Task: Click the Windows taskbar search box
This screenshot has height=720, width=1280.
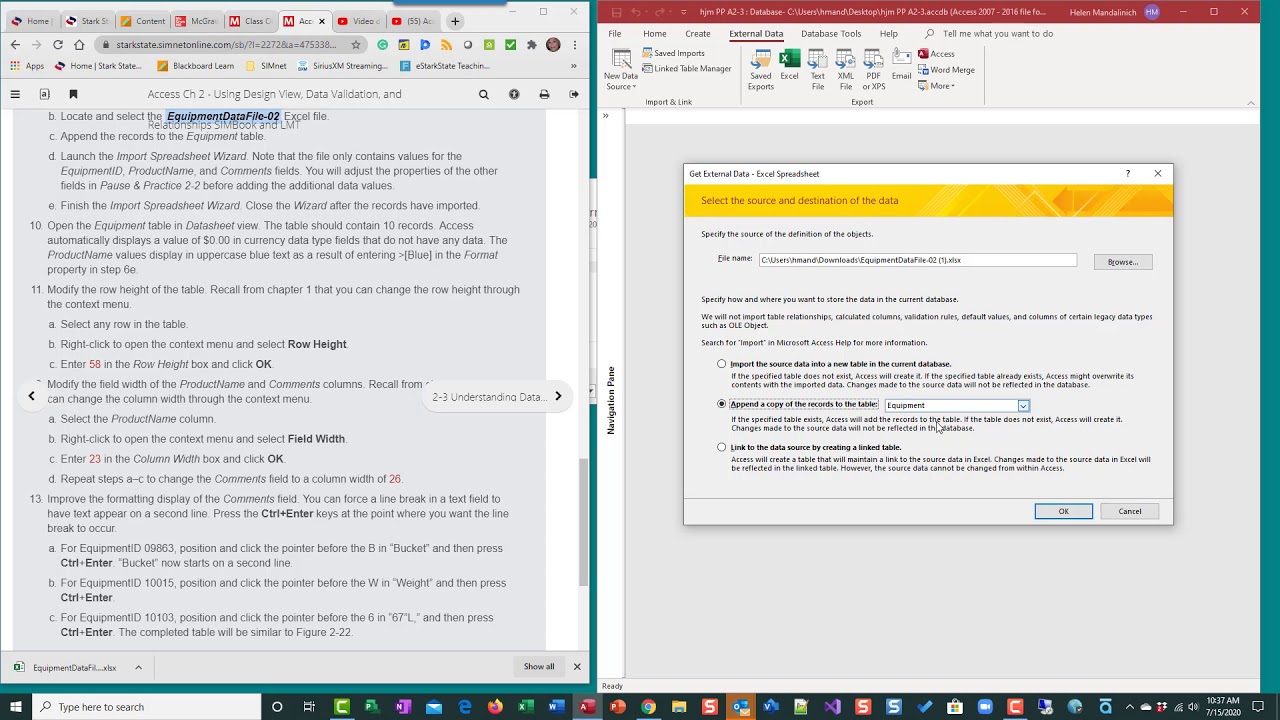Action: click(x=147, y=707)
